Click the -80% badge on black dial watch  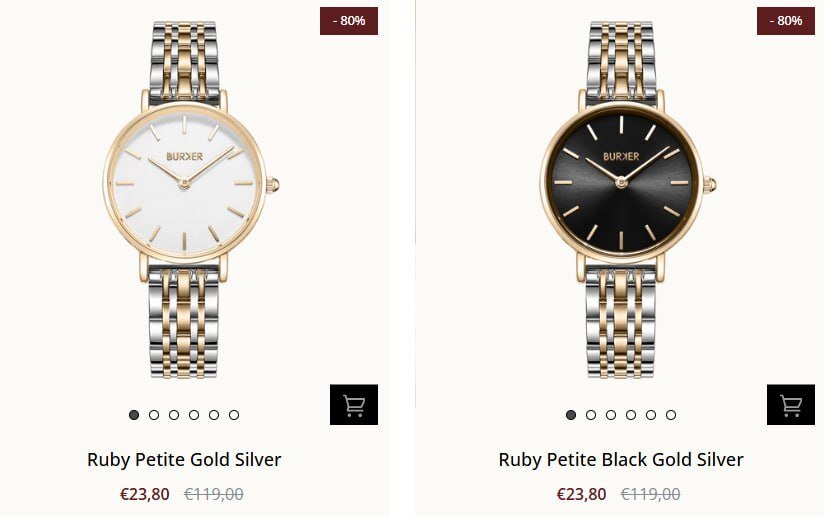tap(785, 20)
